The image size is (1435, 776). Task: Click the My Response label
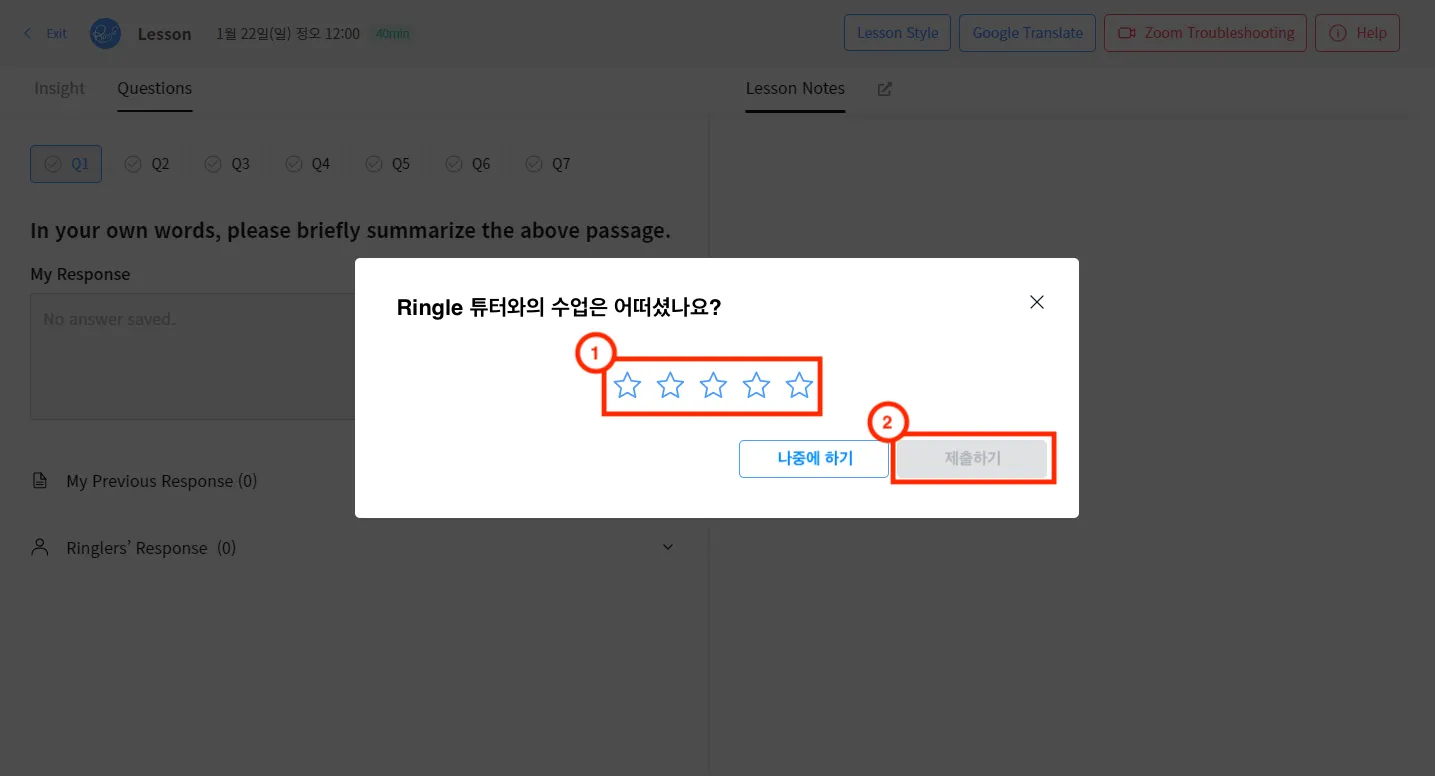pos(80,274)
